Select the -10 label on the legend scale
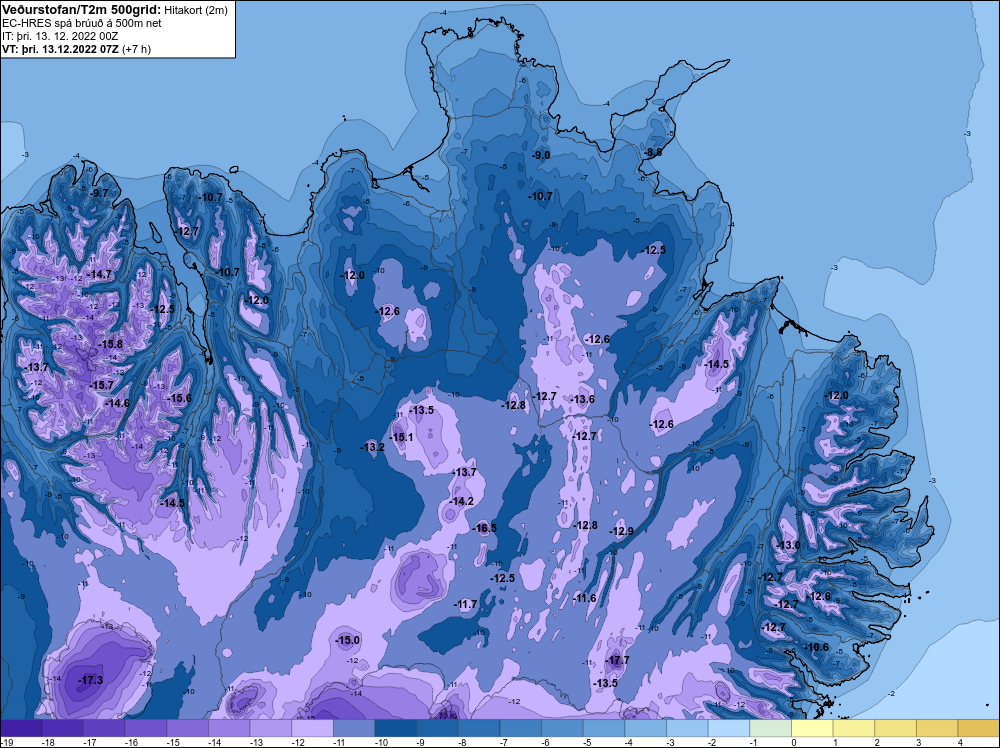 [x=381, y=742]
